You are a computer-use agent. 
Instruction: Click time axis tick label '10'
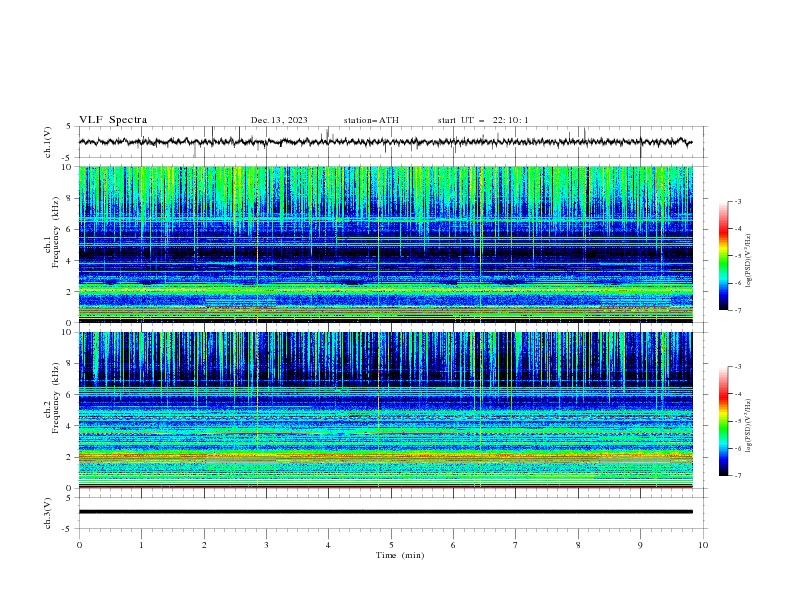tap(703, 545)
